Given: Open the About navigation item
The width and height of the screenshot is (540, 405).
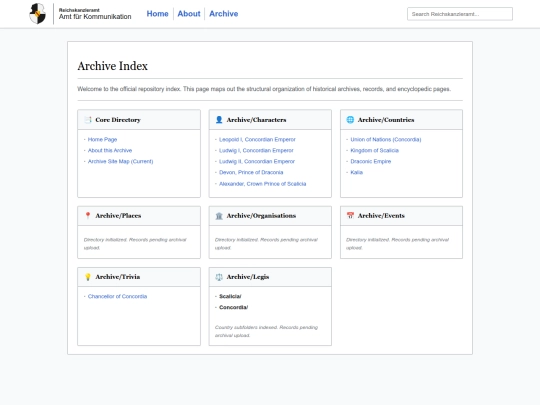Looking at the screenshot, I should point(189,14).
